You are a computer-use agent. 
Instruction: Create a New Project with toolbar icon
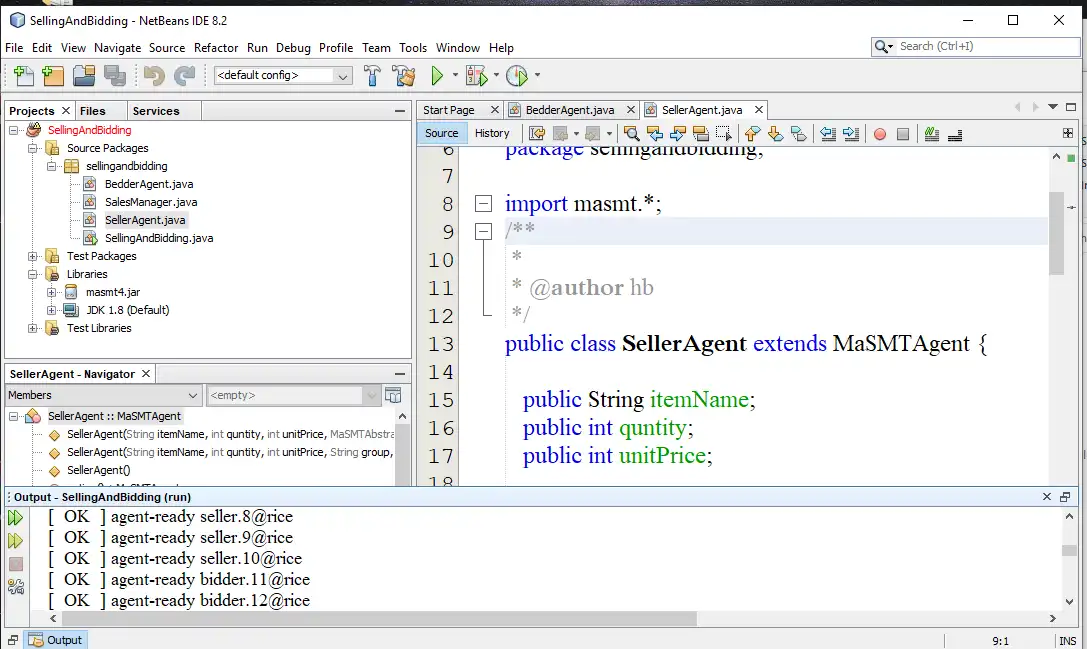pyautogui.click(x=53, y=76)
